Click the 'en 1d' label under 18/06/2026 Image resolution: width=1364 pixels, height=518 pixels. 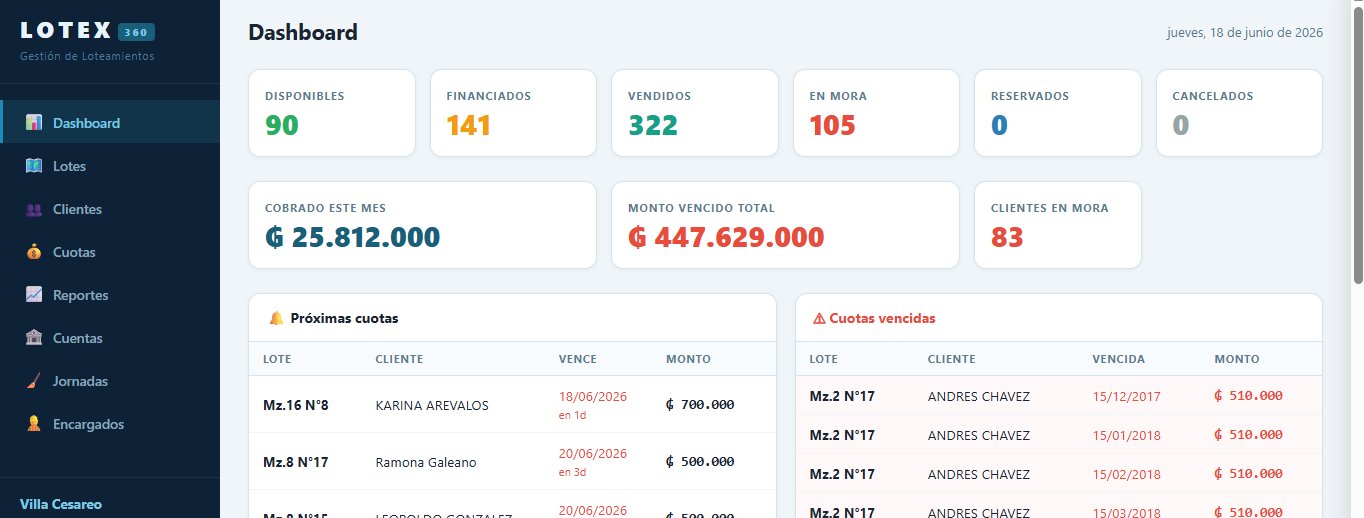[x=572, y=415]
